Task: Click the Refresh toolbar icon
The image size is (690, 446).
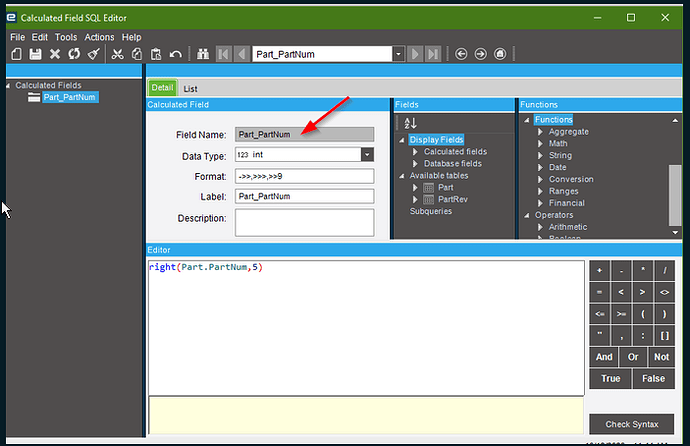Action: 74,54
